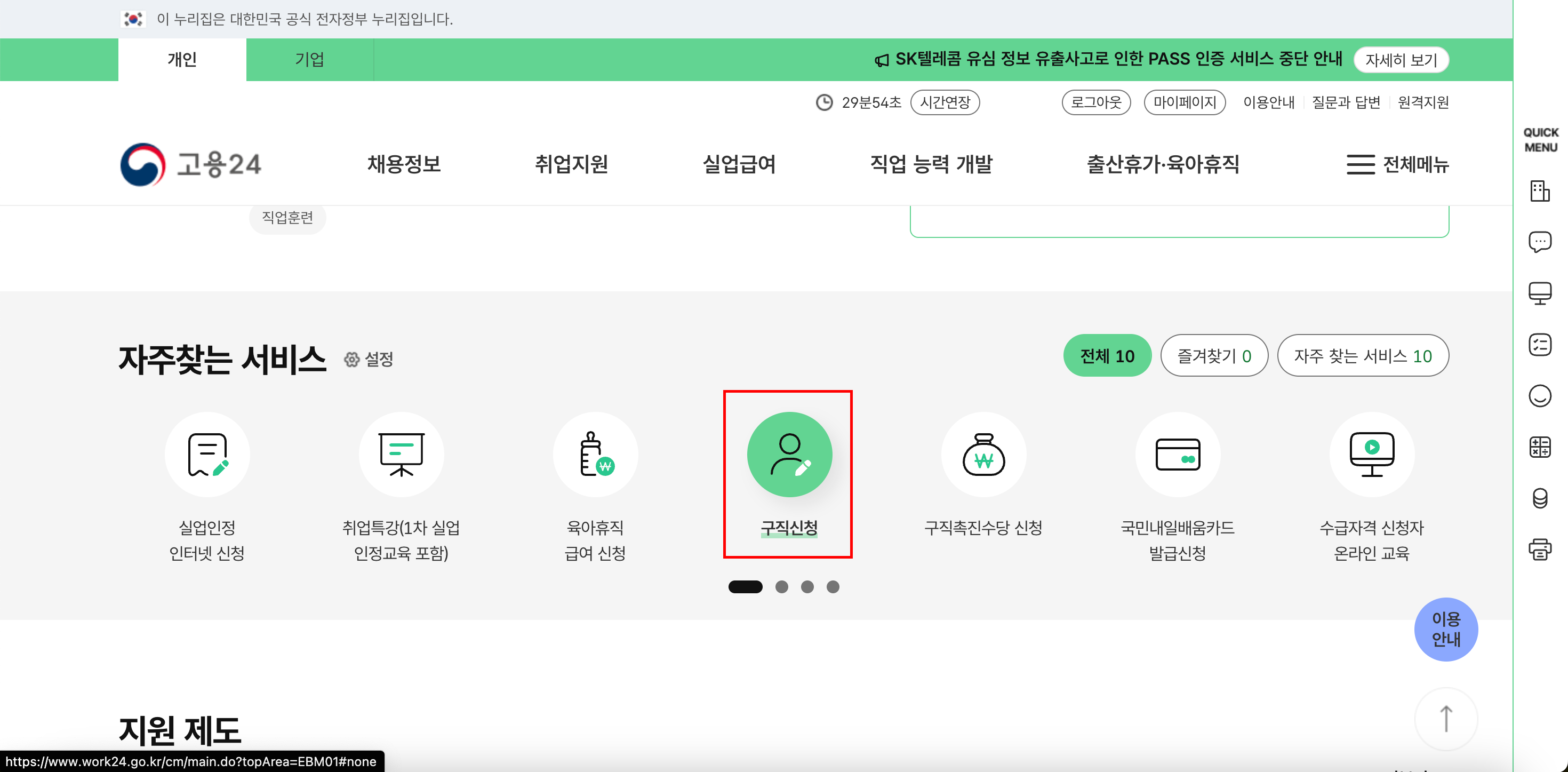The image size is (1568, 772).
Task: Switch to the 기업 tab
Action: tap(310, 60)
